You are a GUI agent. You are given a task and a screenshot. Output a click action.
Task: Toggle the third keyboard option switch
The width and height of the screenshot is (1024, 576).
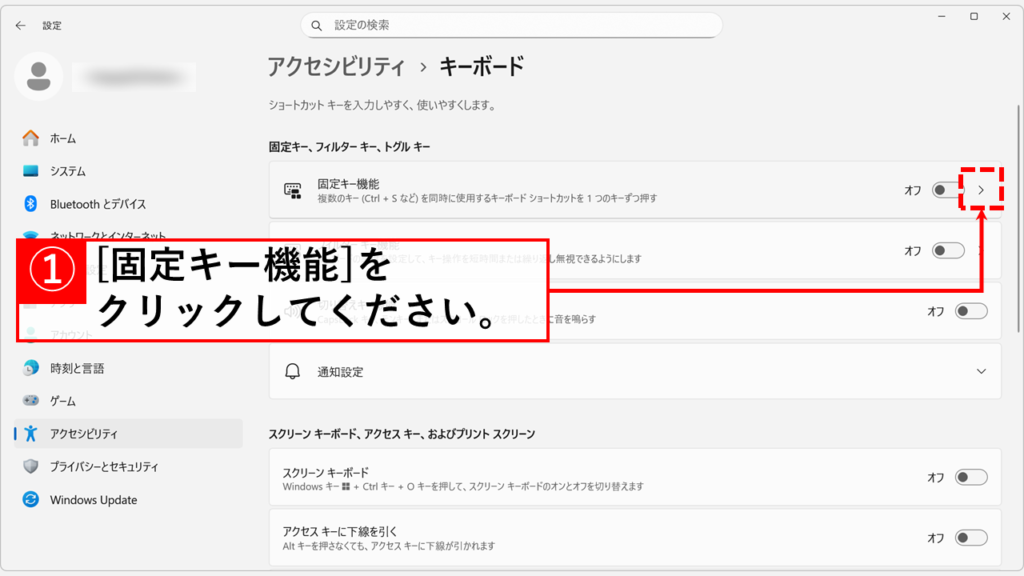click(x=971, y=311)
